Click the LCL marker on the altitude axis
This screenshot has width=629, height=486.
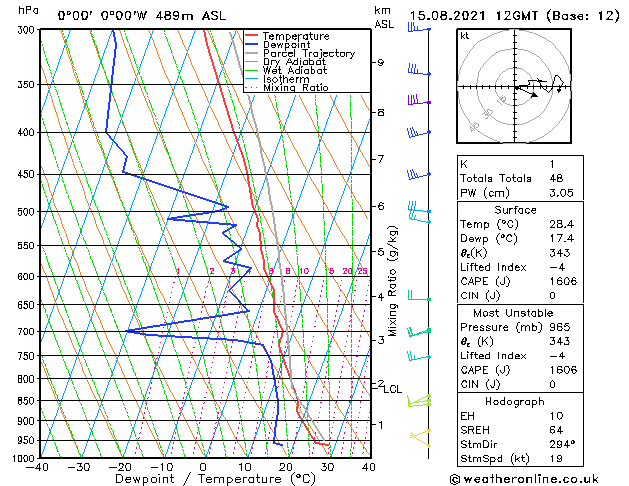click(x=392, y=389)
